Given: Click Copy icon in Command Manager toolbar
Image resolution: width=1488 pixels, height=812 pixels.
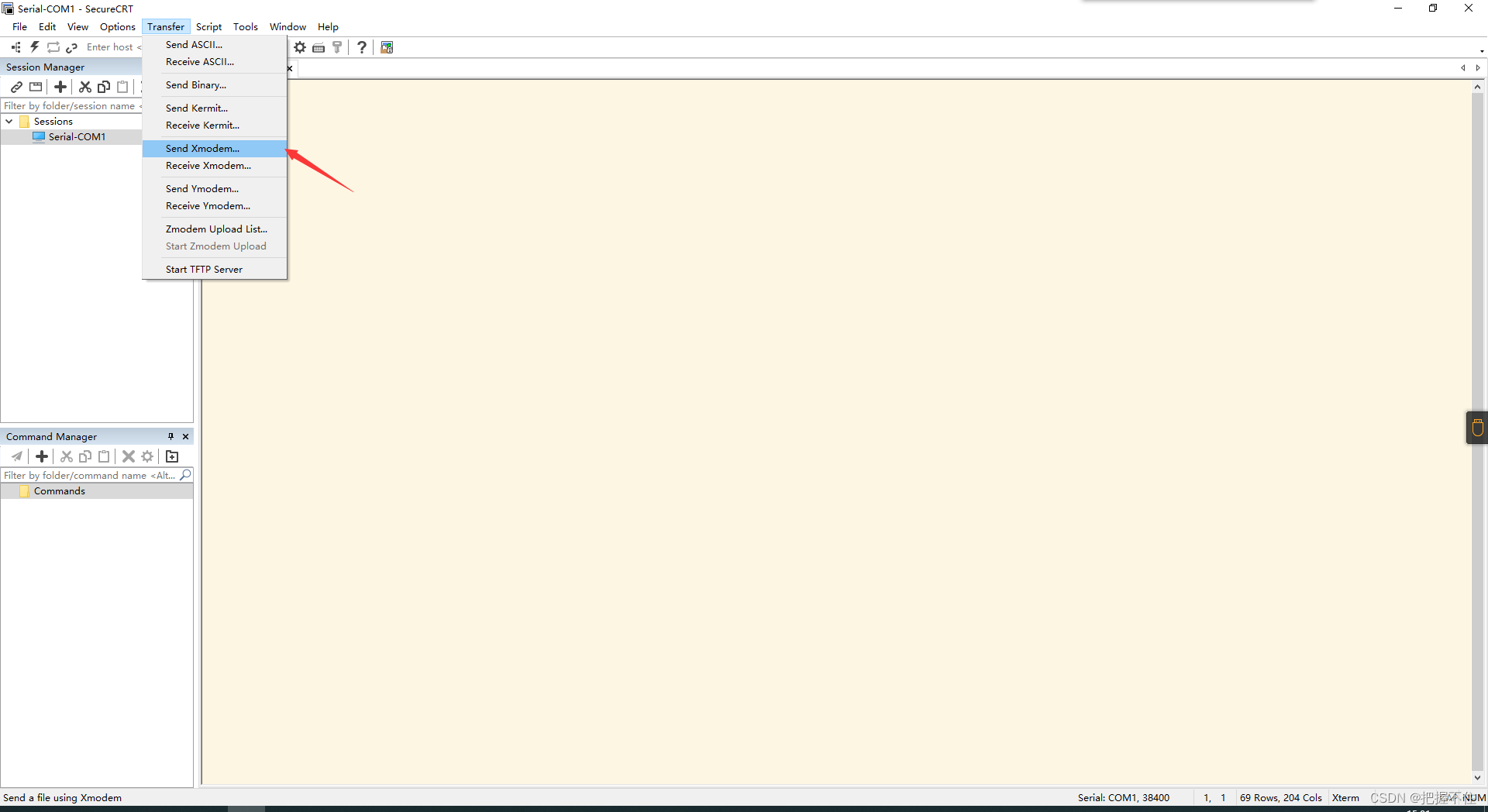Looking at the screenshot, I should click(x=85, y=456).
